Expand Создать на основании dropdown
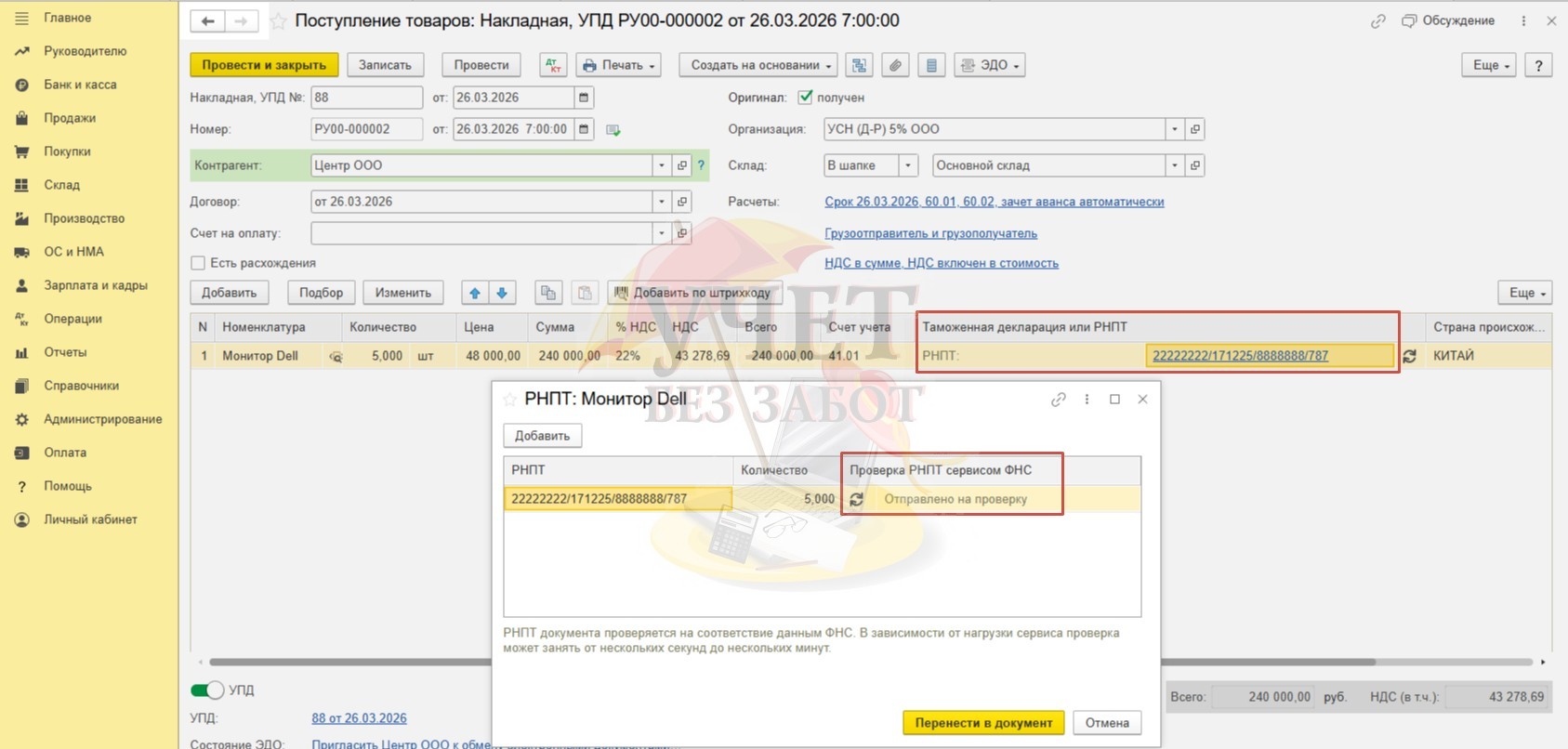The image size is (1568, 749). (x=758, y=65)
